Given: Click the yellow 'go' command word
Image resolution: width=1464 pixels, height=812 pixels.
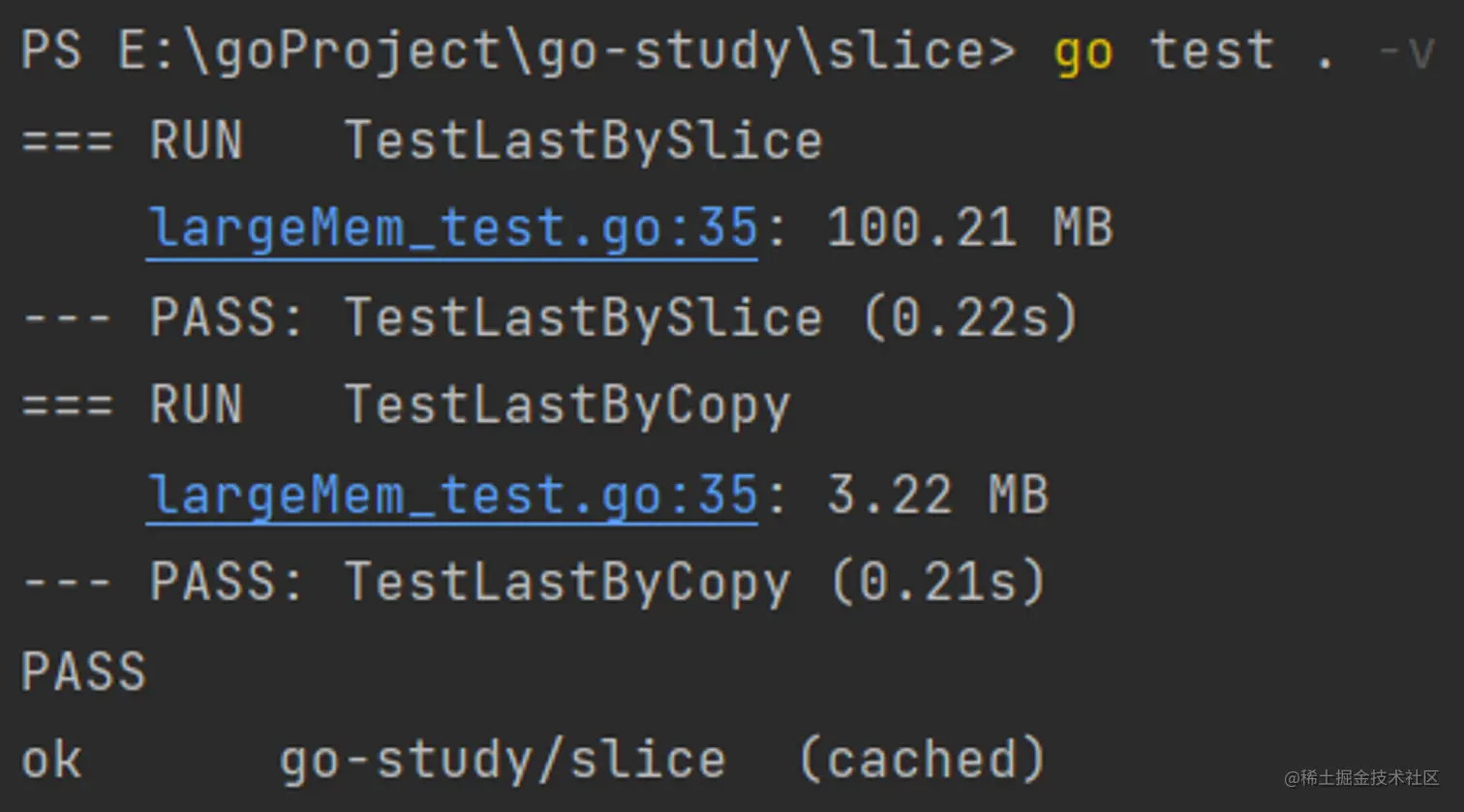Looking at the screenshot, I should pos(1083,52).
